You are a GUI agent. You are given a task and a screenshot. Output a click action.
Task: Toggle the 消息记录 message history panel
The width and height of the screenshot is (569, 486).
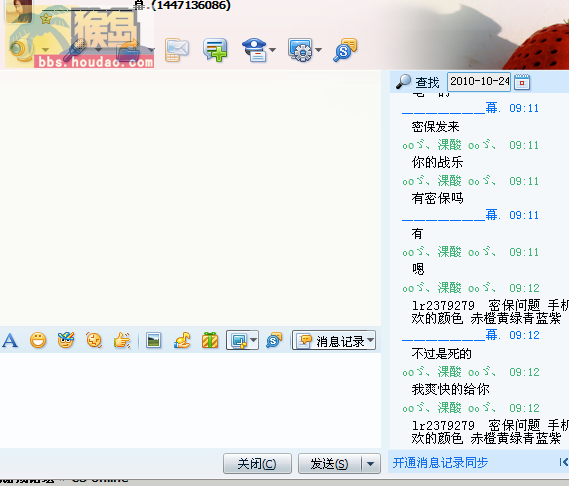click(x=334, y=340)
